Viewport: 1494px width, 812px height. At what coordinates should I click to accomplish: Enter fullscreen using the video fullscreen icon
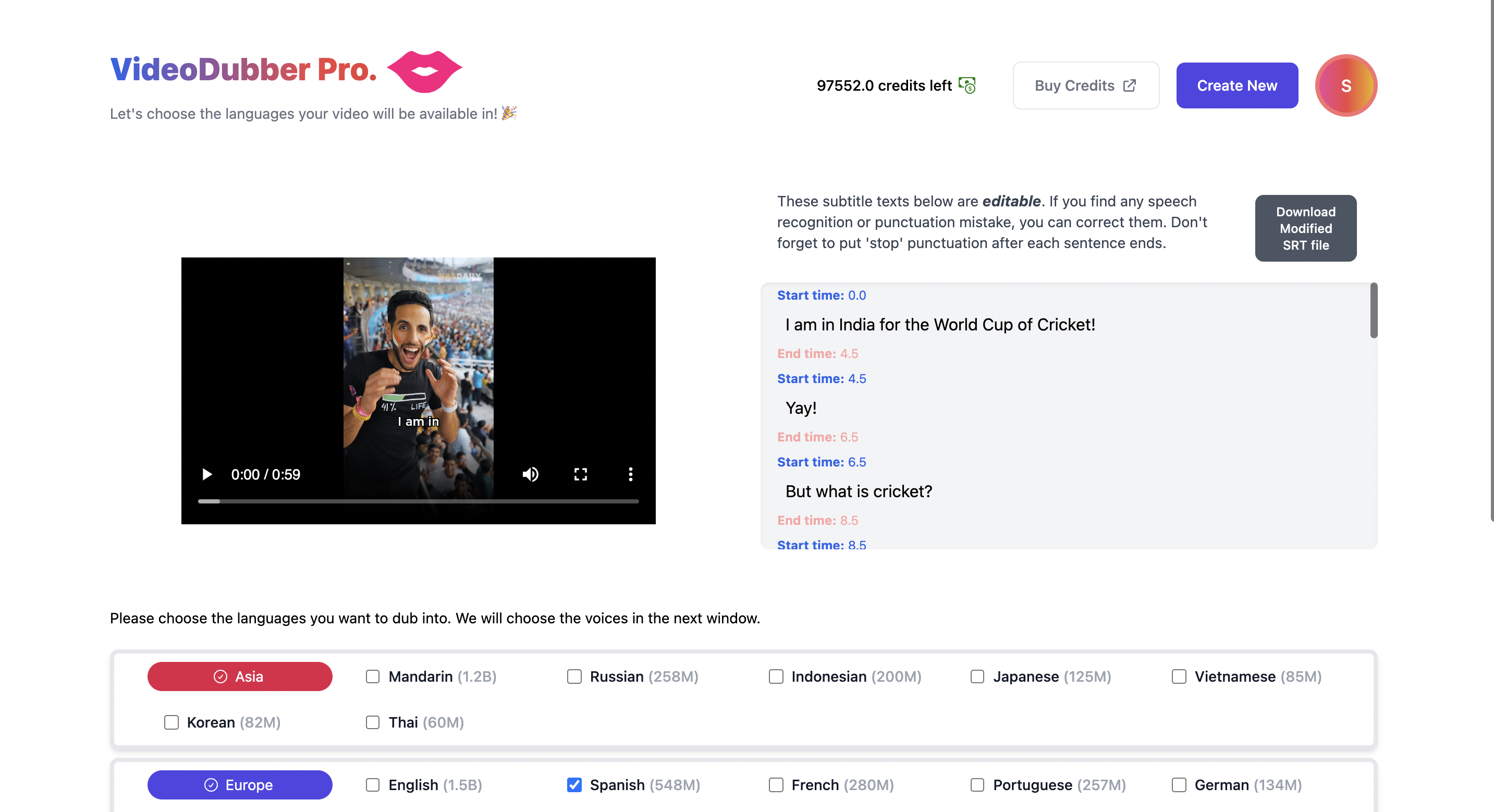coord(581,474)
